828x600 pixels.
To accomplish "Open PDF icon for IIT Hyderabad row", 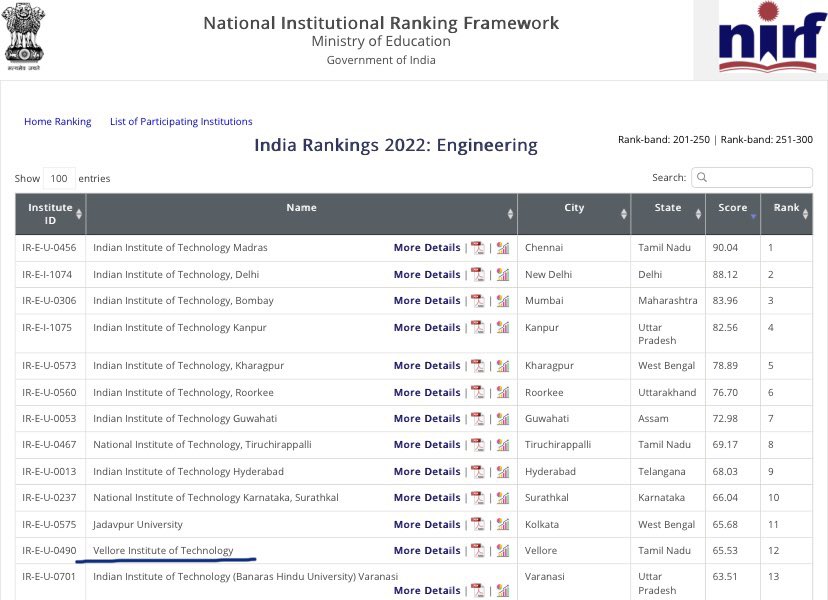I will click(477, 472).
